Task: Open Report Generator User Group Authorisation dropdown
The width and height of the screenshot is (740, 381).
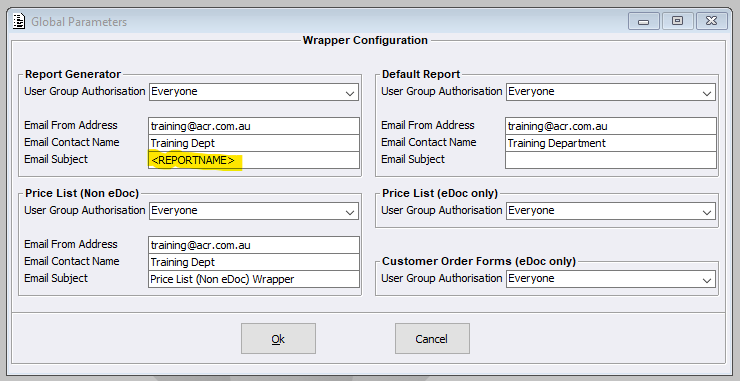Action: pyautogui.click(x=254, y=92)
